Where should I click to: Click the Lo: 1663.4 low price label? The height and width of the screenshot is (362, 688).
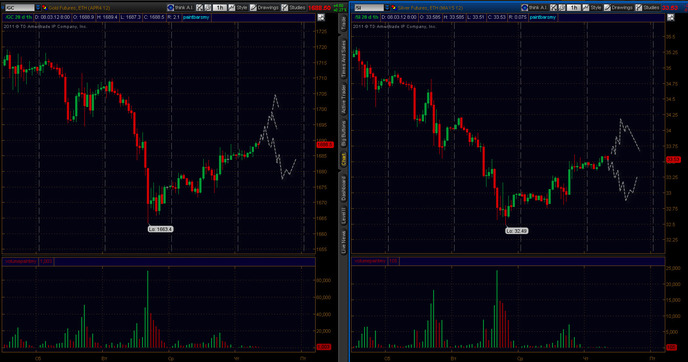(x=160, y=229)
